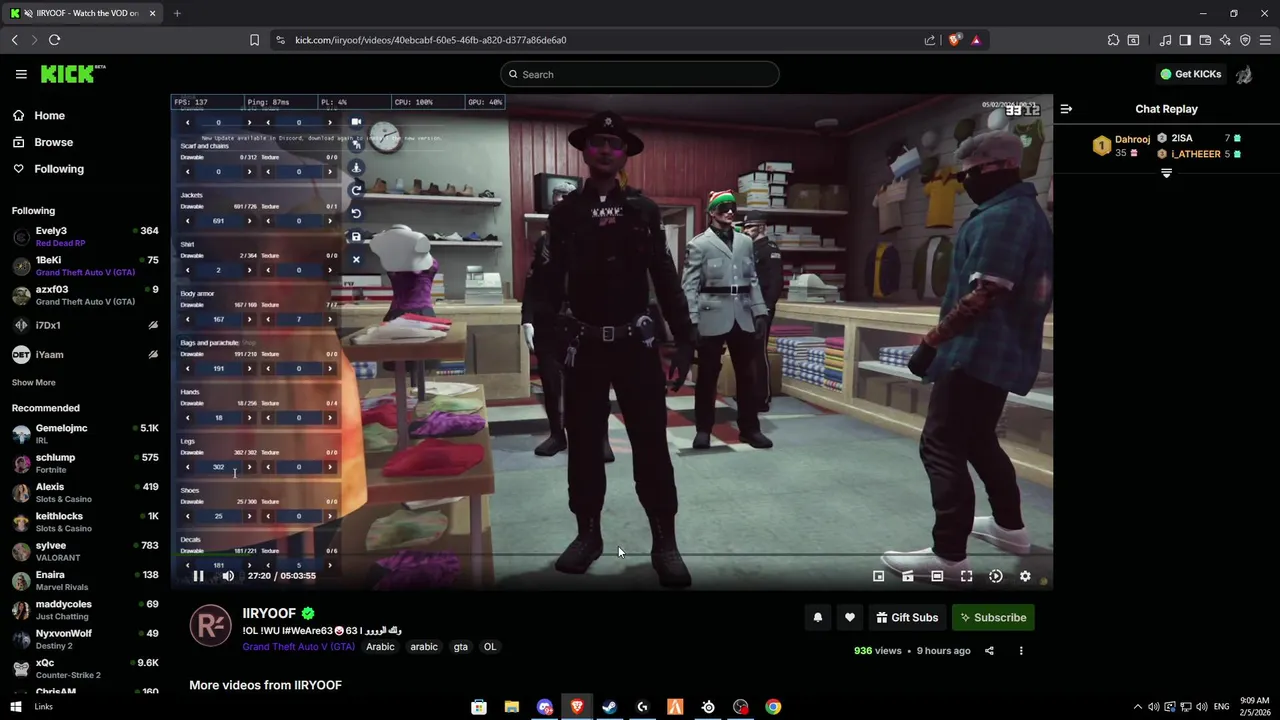Open the user profile avatar menu
This screenshot has width=1280, height=720.
tap(1244, 75)
